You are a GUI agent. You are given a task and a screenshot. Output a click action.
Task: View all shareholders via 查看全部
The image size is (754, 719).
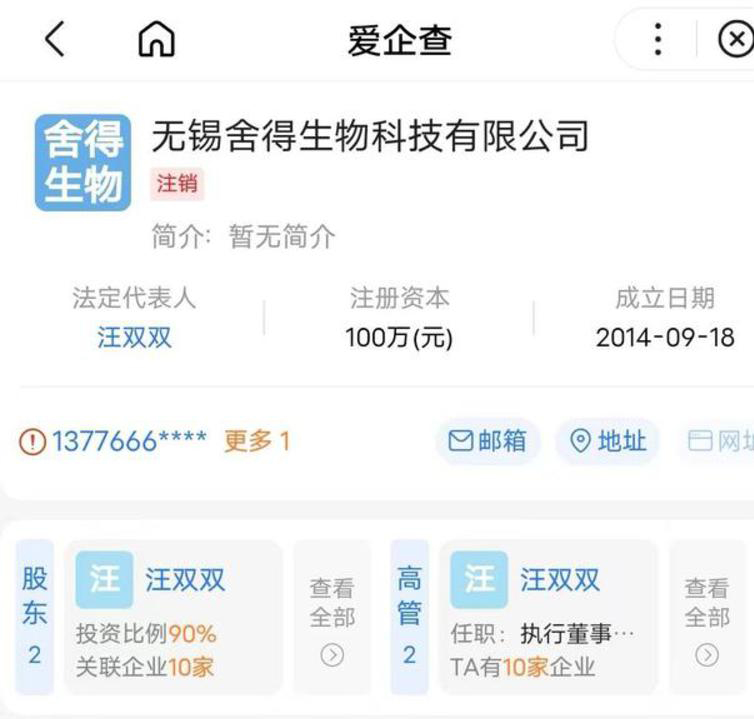pos(331,618)
